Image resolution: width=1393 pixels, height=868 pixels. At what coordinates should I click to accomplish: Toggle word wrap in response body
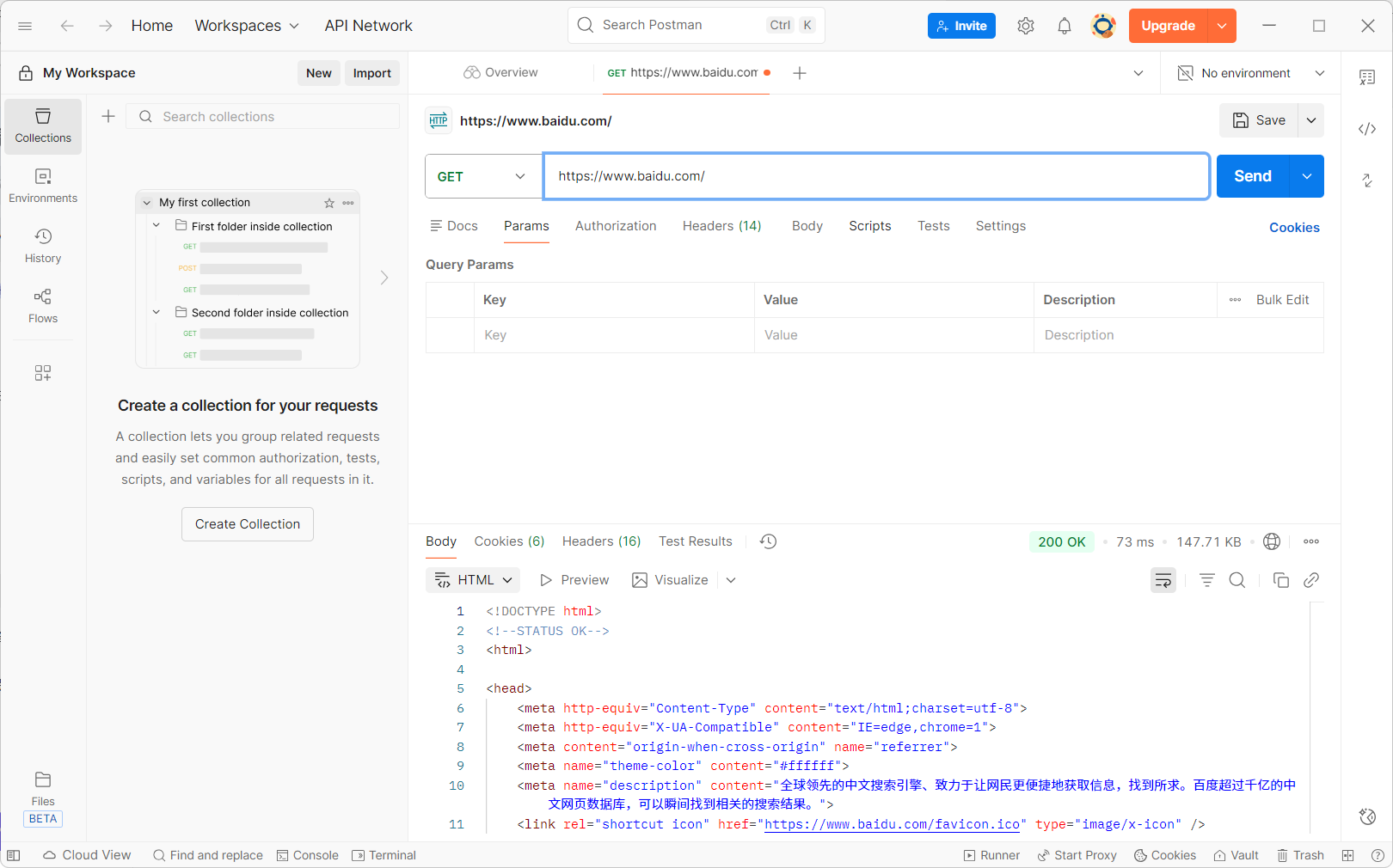click(x=1163, y=580)
